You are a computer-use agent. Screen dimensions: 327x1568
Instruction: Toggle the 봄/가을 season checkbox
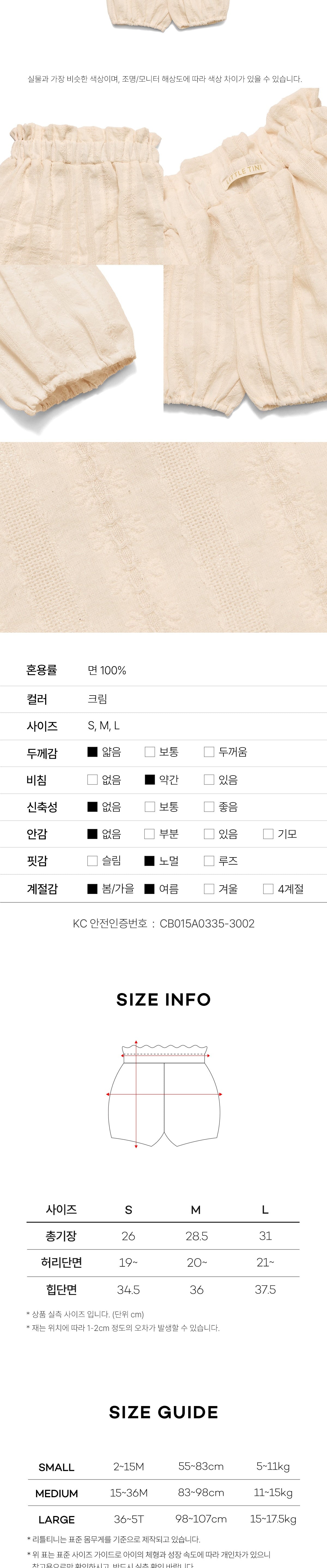pyautogui.click(x=93, y=889)
